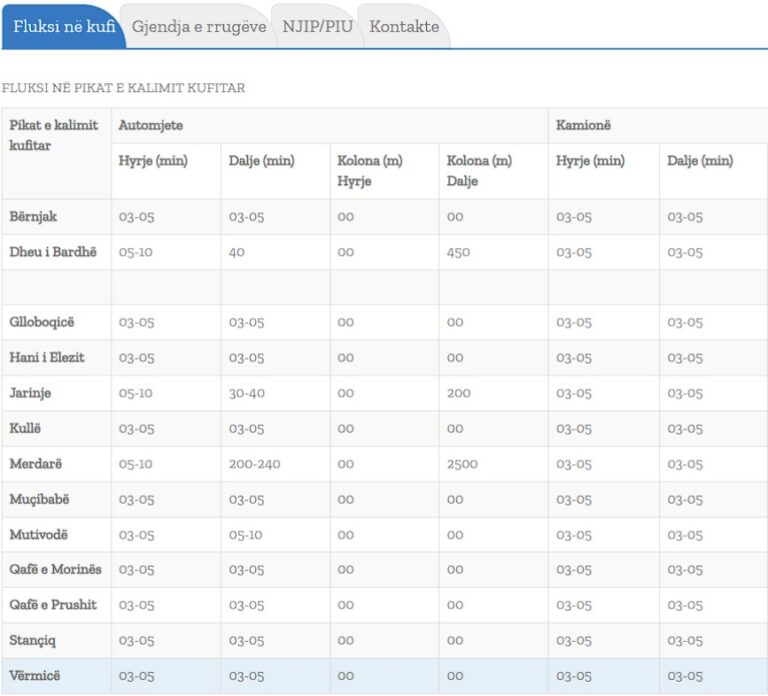This screenshot has width=768, height=696.
Task: Click Merdarë exit queue value 2500
Action: pos(462,464)
